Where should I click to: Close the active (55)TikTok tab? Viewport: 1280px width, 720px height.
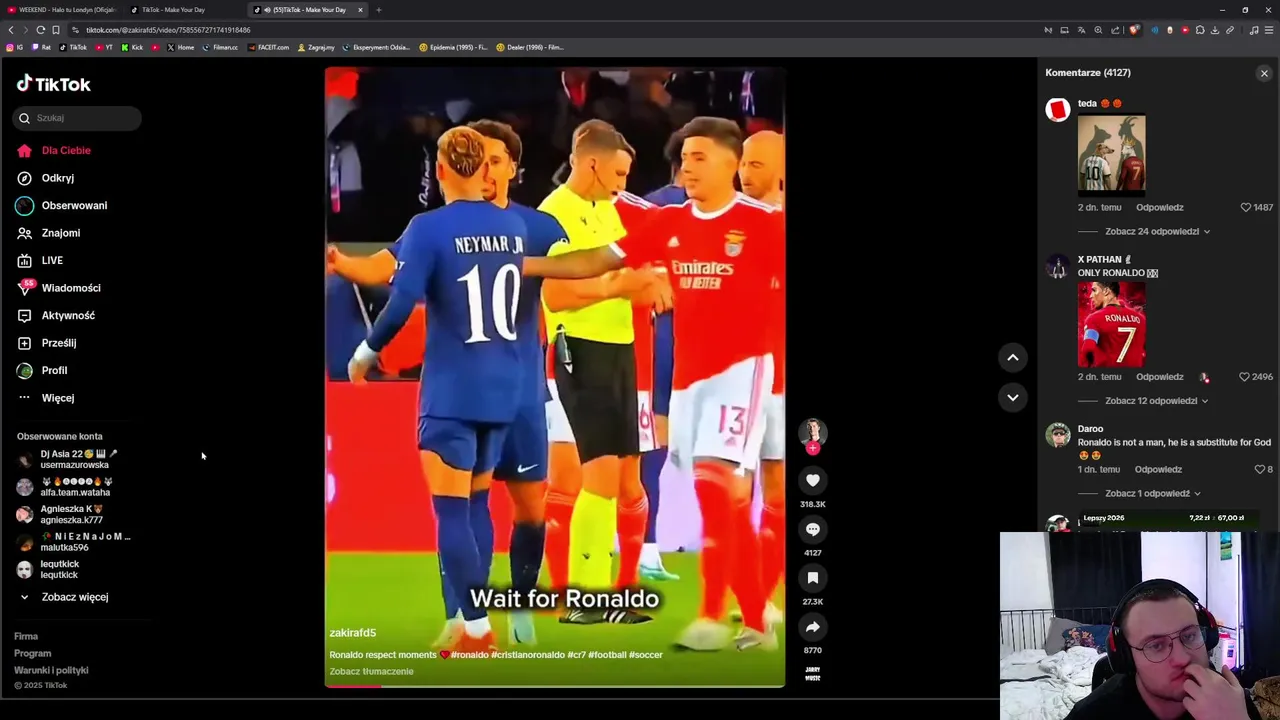pyautogui.click(x=360, y=10)
